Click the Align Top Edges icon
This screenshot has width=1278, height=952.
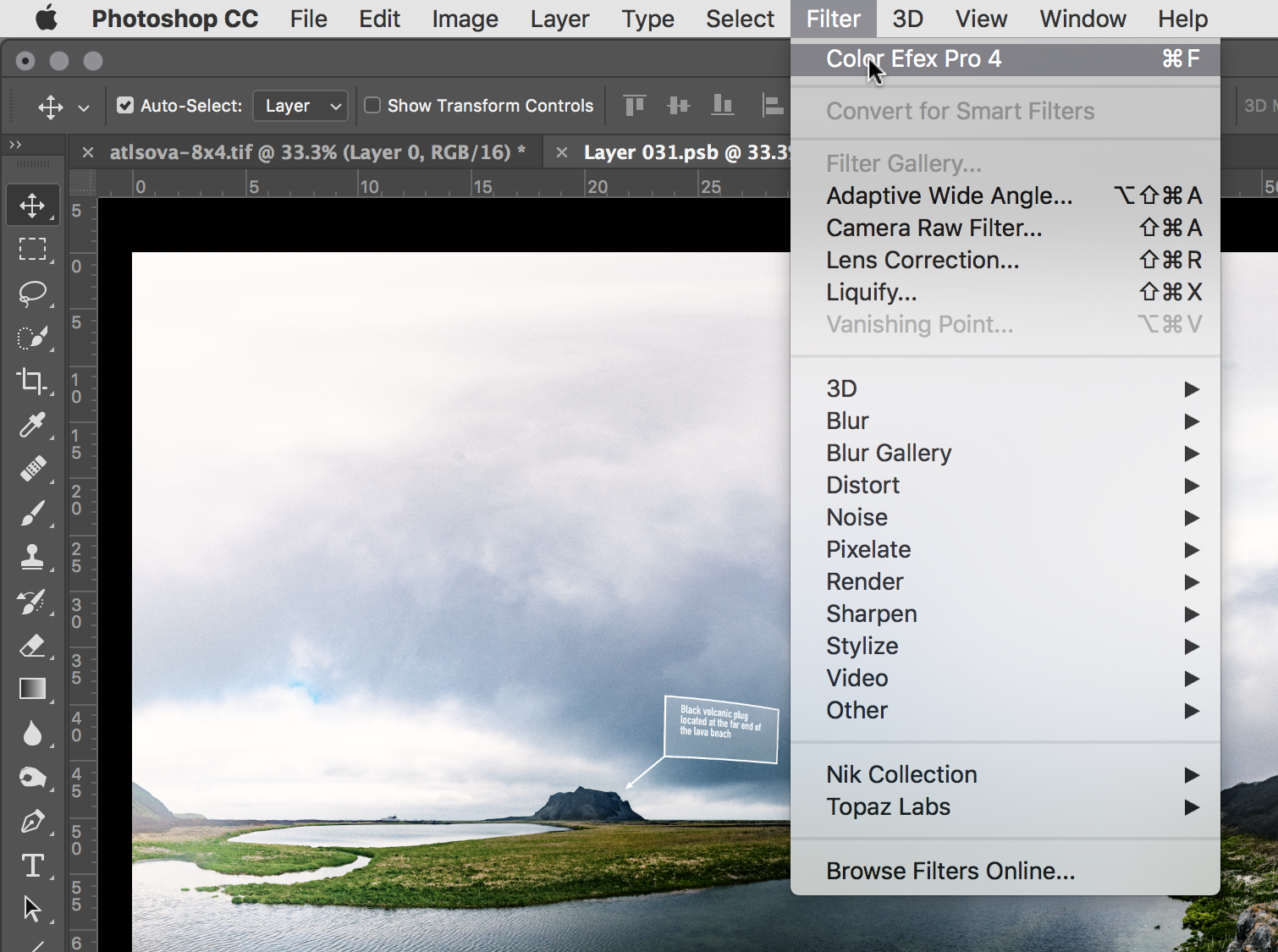point(634,105)
